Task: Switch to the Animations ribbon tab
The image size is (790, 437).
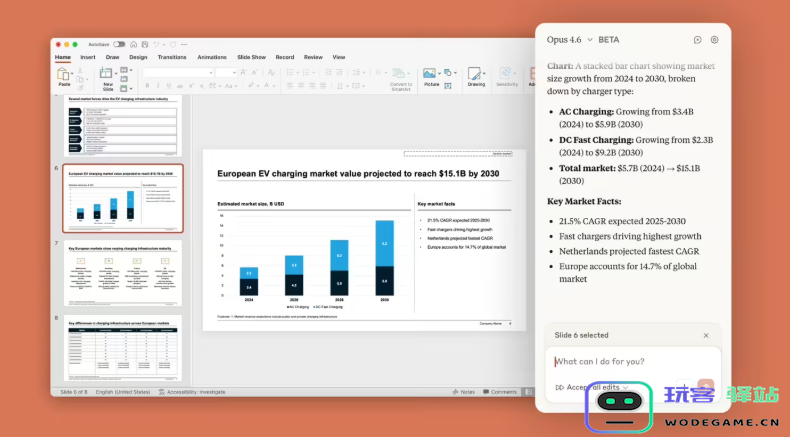Action: point(211,57)
